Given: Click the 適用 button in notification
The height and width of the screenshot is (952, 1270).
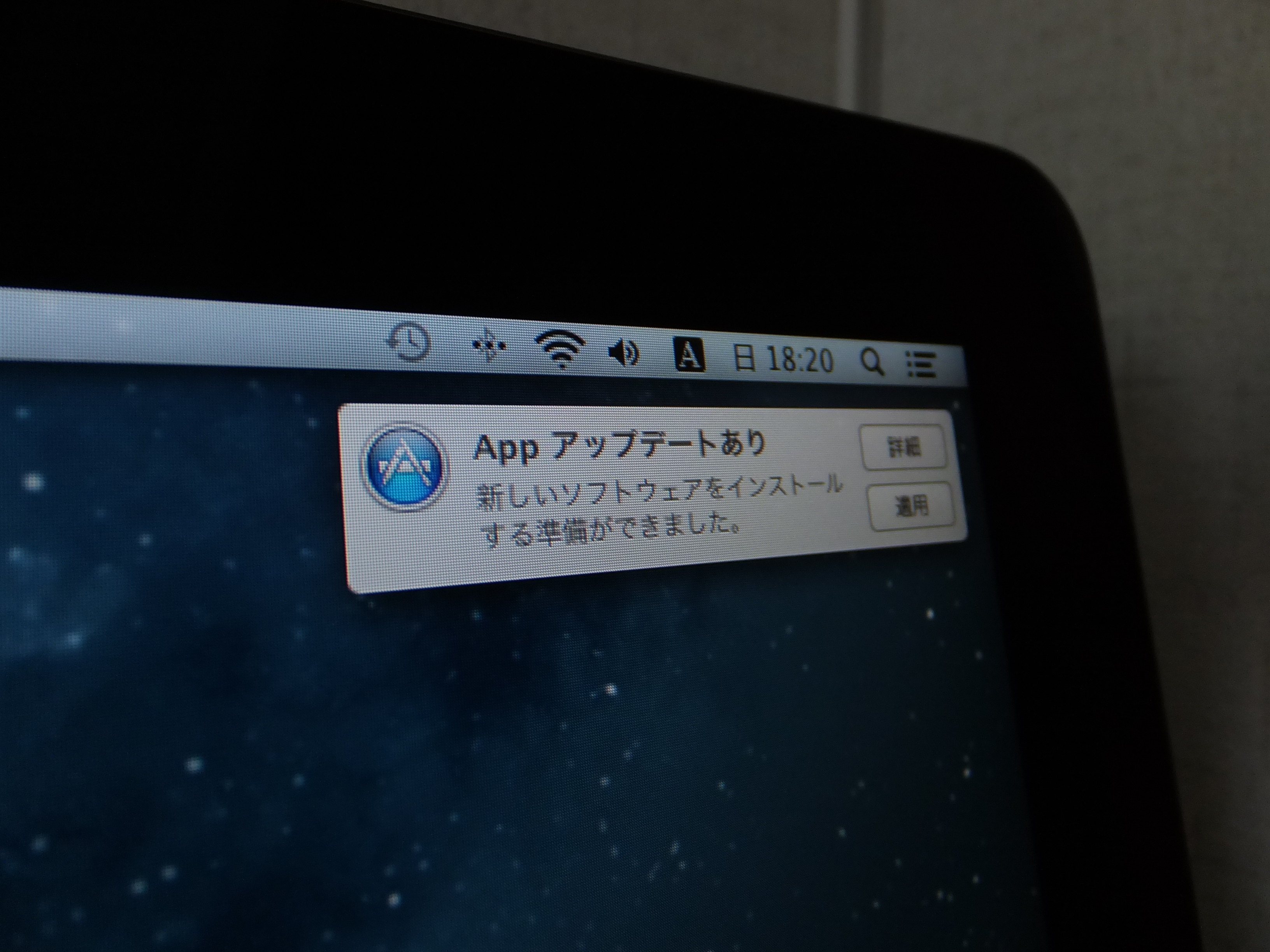Looking at the screenshot, I should (912, 507).
